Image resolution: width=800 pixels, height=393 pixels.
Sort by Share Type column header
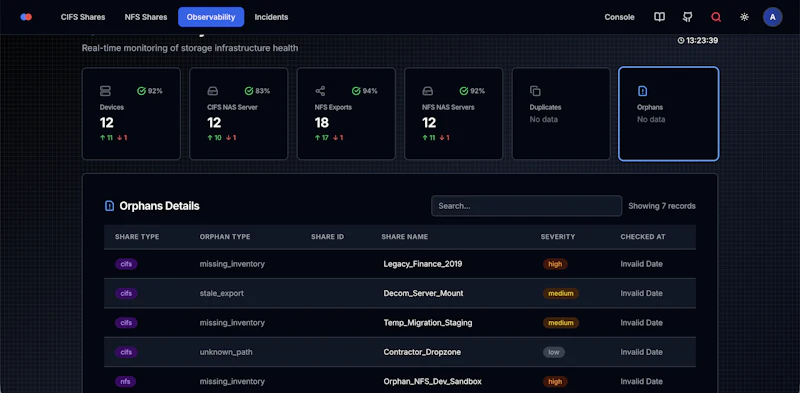tap(137, 237)
